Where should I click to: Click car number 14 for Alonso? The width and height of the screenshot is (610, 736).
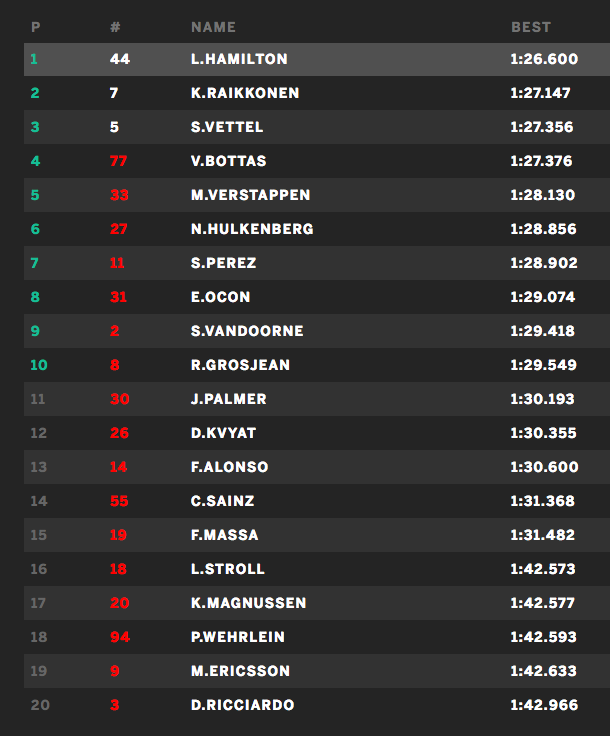point(119,467)
